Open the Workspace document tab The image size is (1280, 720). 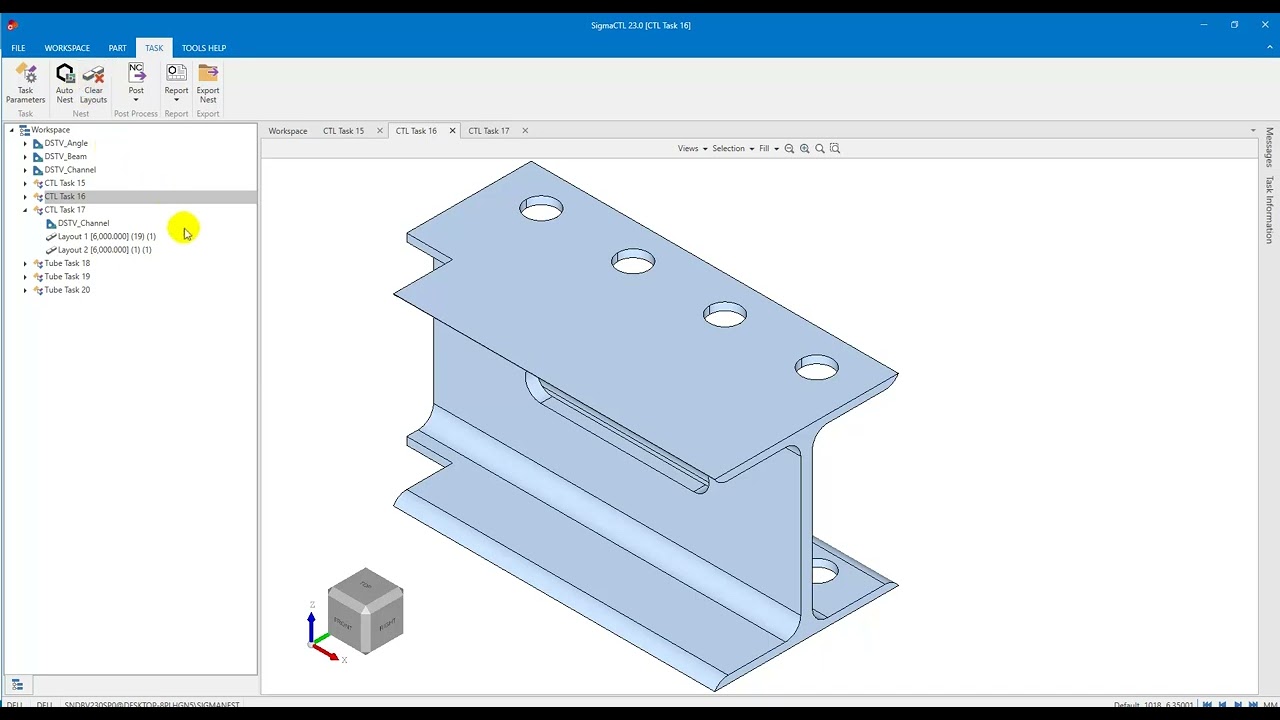(288, 131)
